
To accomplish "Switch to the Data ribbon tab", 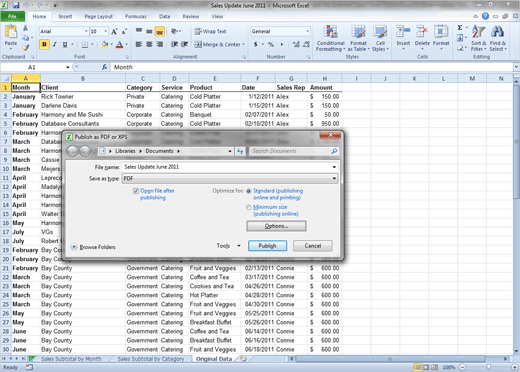I will point(164,16).
